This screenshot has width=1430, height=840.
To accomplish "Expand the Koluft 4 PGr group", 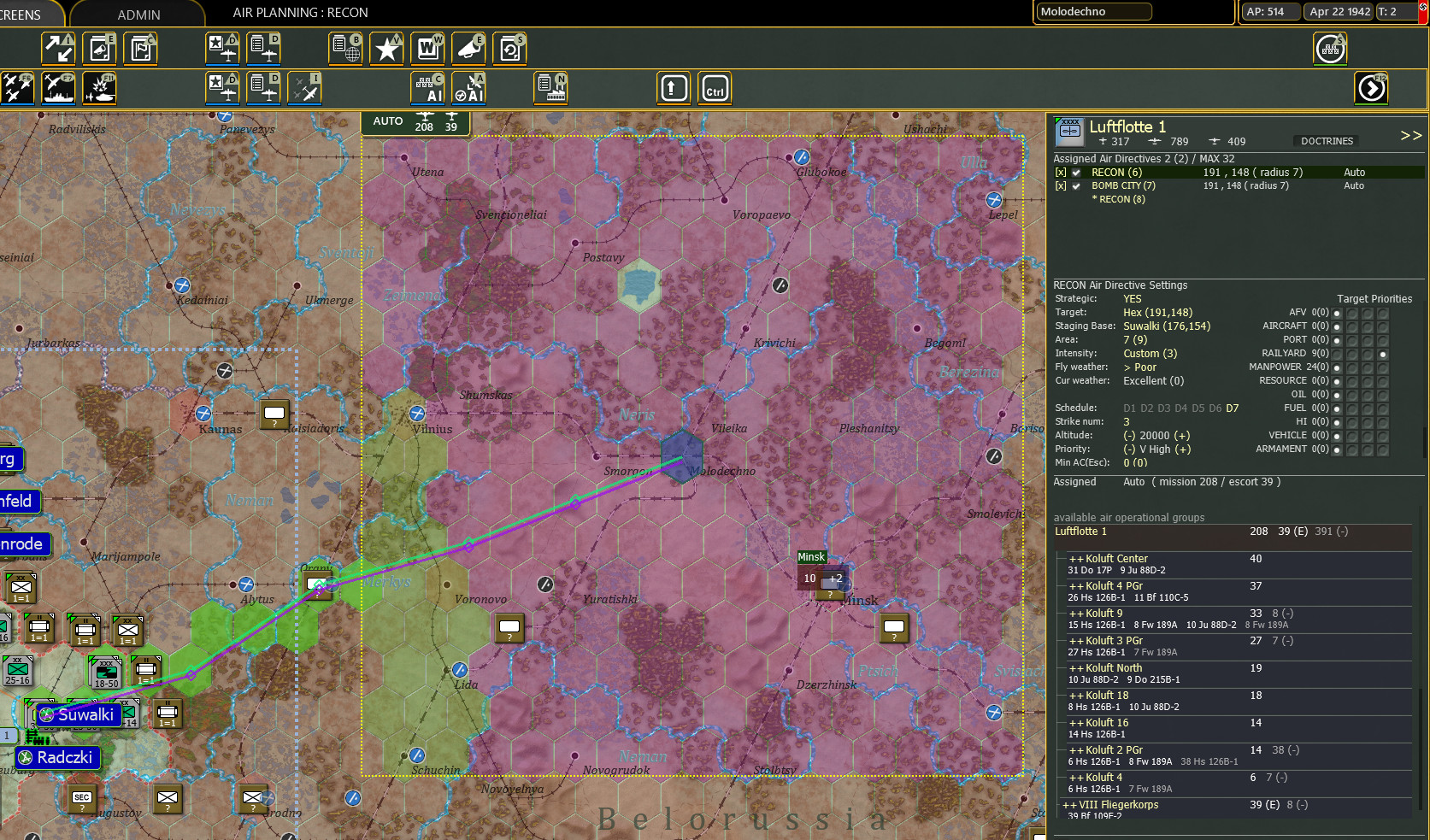I will (x=1076, y=586).
